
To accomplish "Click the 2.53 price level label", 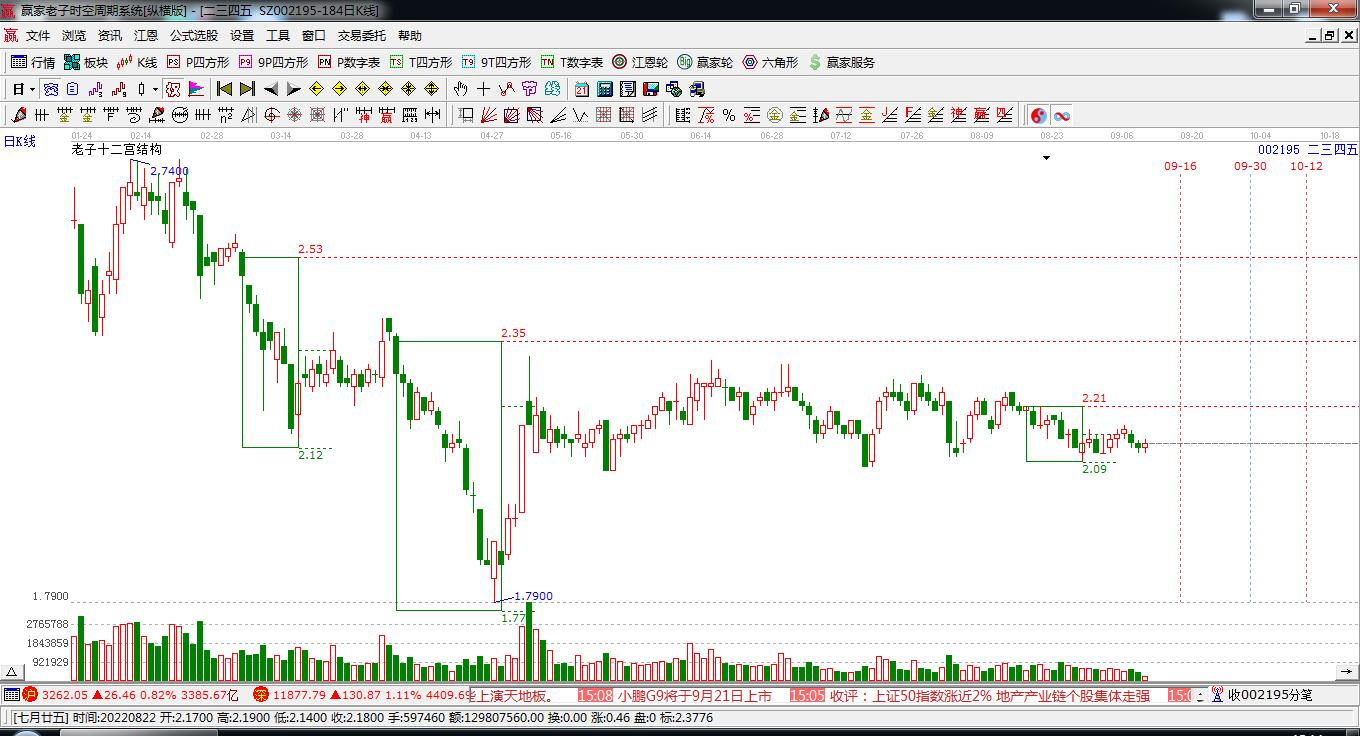I will click(310, 249).
